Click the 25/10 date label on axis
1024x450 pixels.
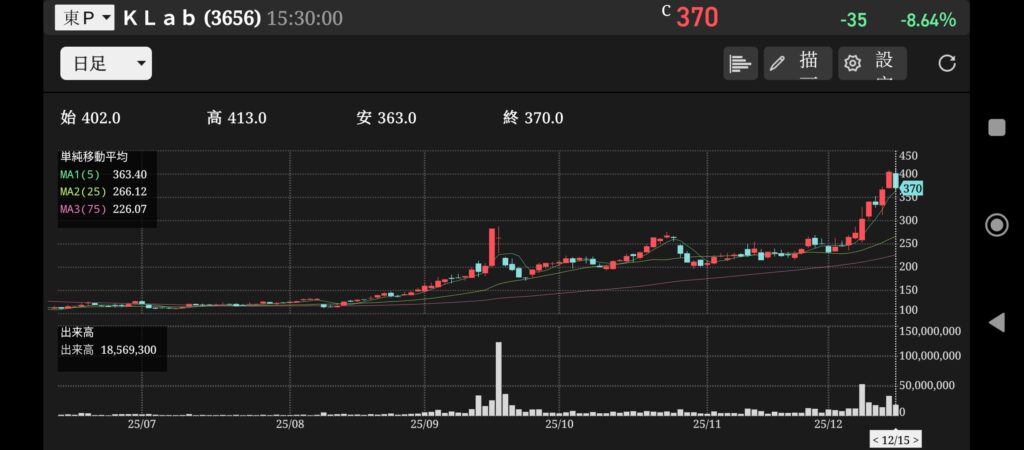[x=559, y=425]
